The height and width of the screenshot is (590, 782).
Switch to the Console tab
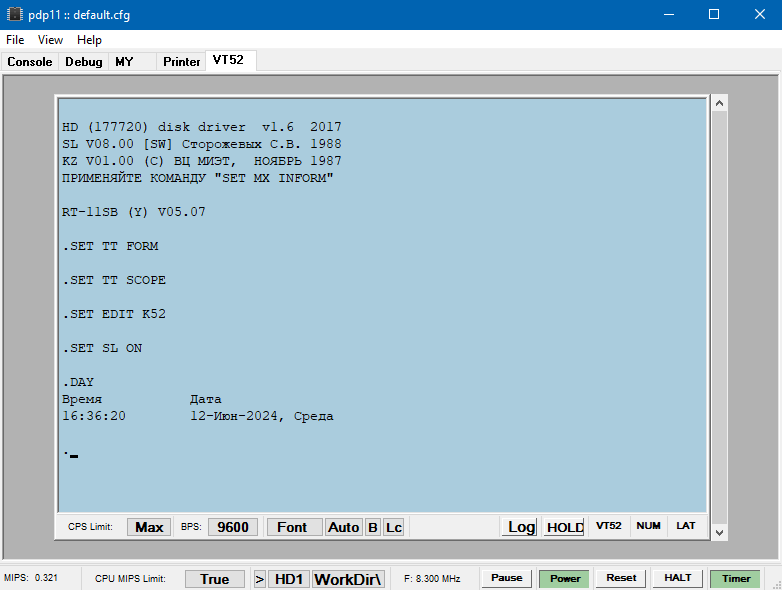pyautogui.click(x=30, y=62)
